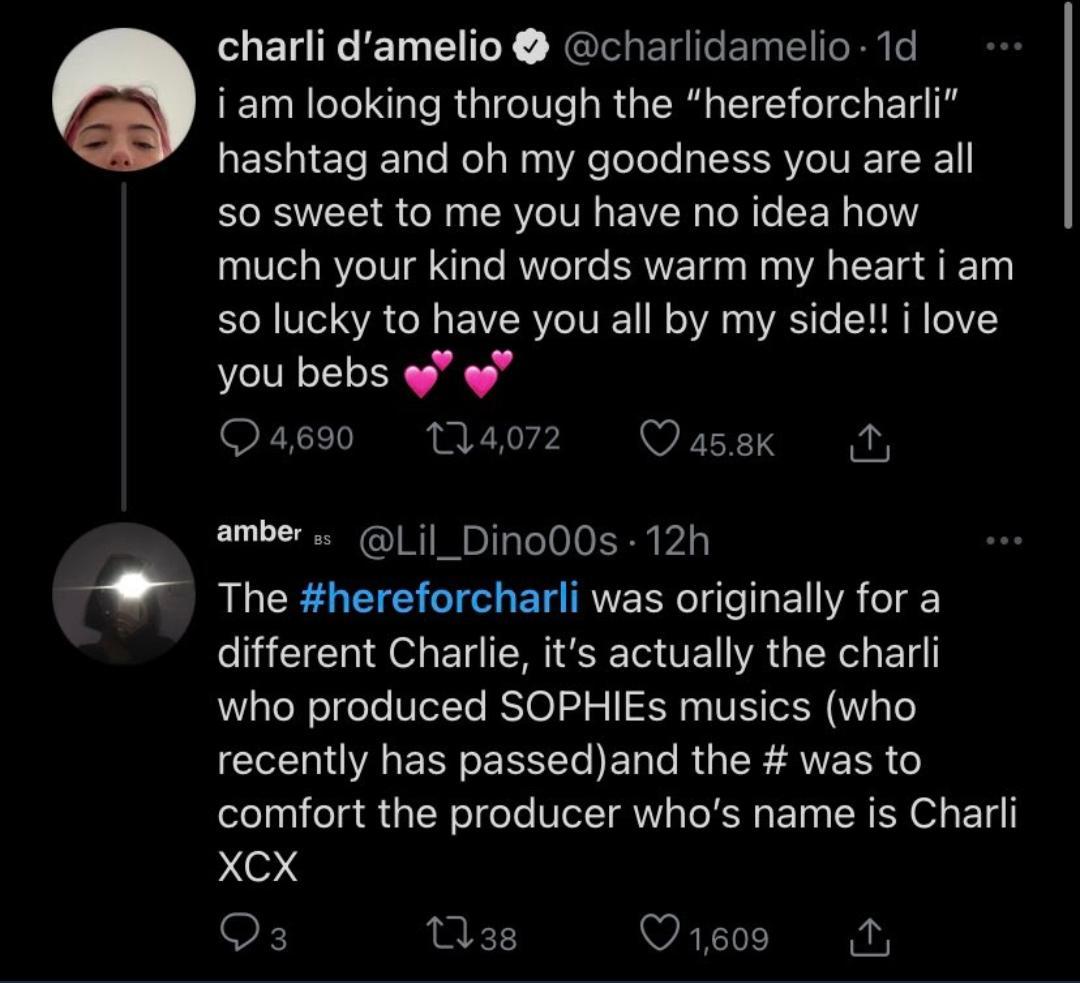Share amber's reply tweet
Image resolution: width=1080 pixels, height=983 pixels.
(x=868, y=937)
